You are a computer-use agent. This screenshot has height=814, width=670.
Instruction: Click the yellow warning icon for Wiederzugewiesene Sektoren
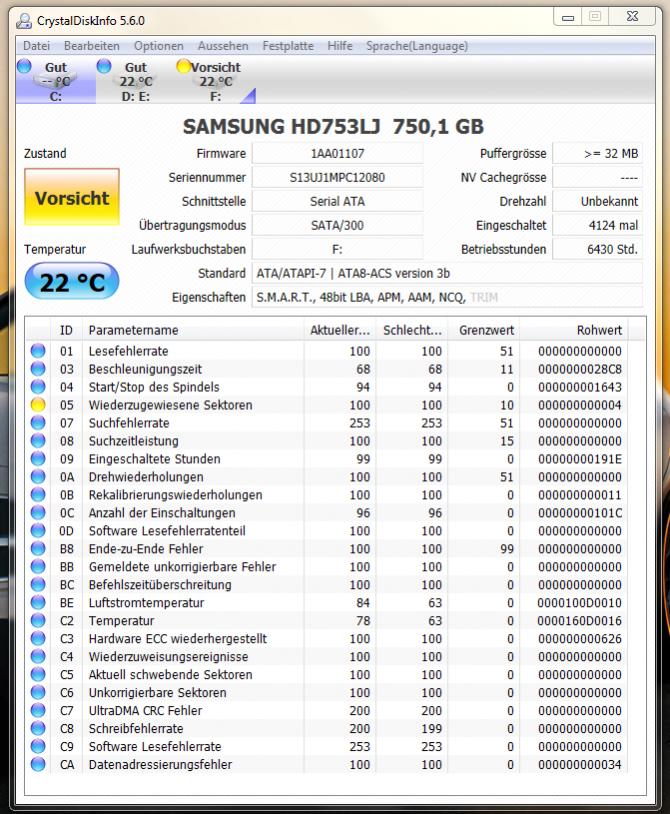click(x=38, y=405)
